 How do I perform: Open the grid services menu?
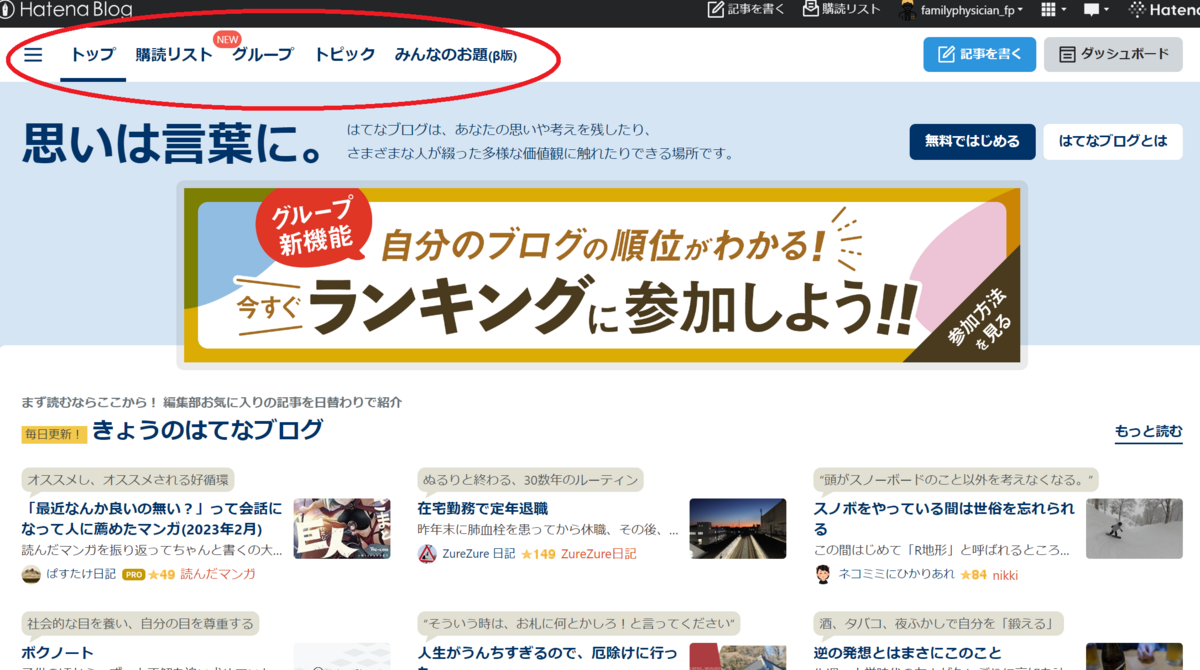point(1053,9)
